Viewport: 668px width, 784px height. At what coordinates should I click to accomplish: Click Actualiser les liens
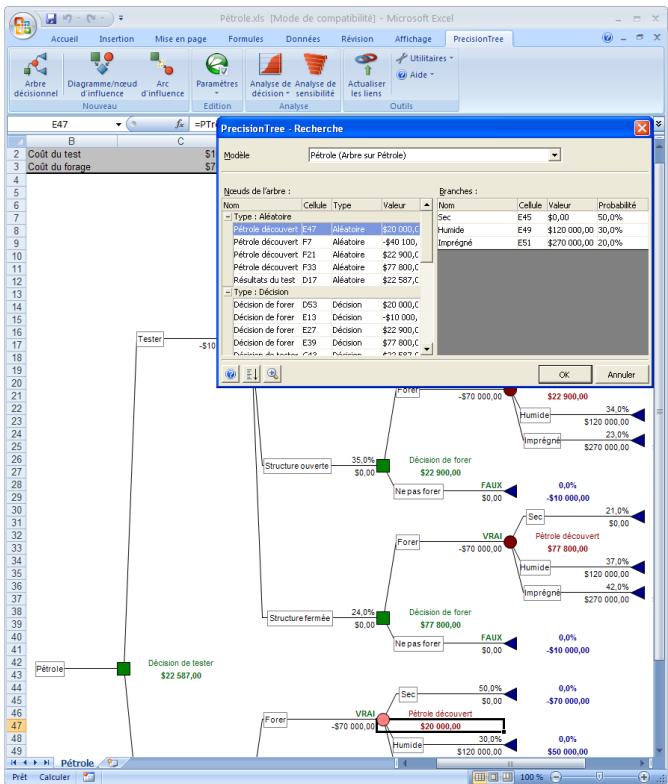(x=366, y=74)
